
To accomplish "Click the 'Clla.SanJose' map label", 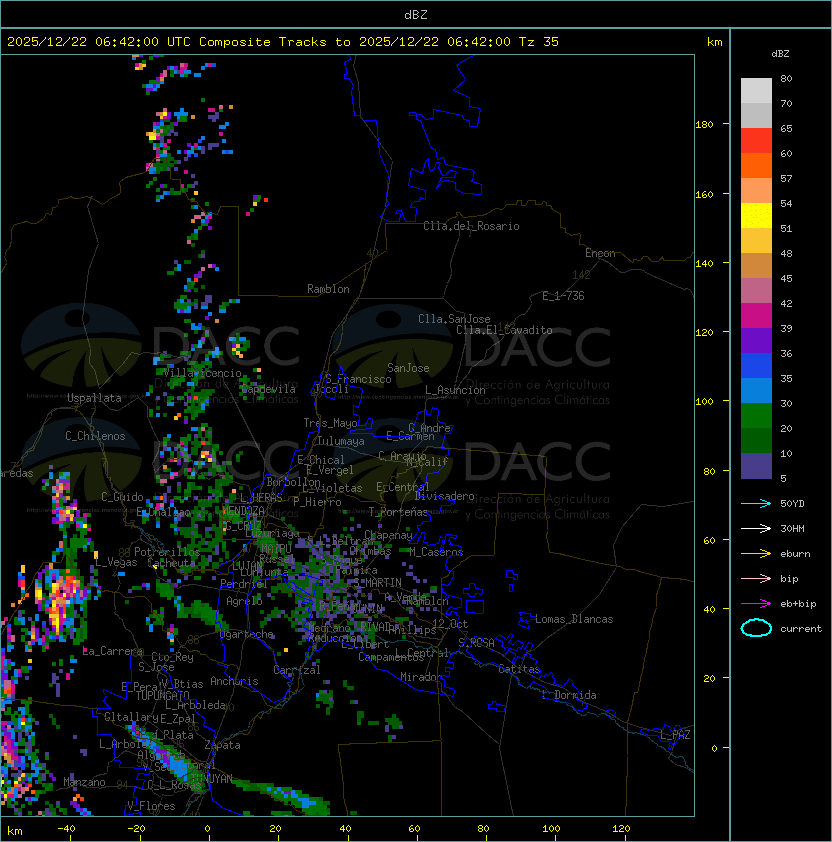I will coord(454,319).
